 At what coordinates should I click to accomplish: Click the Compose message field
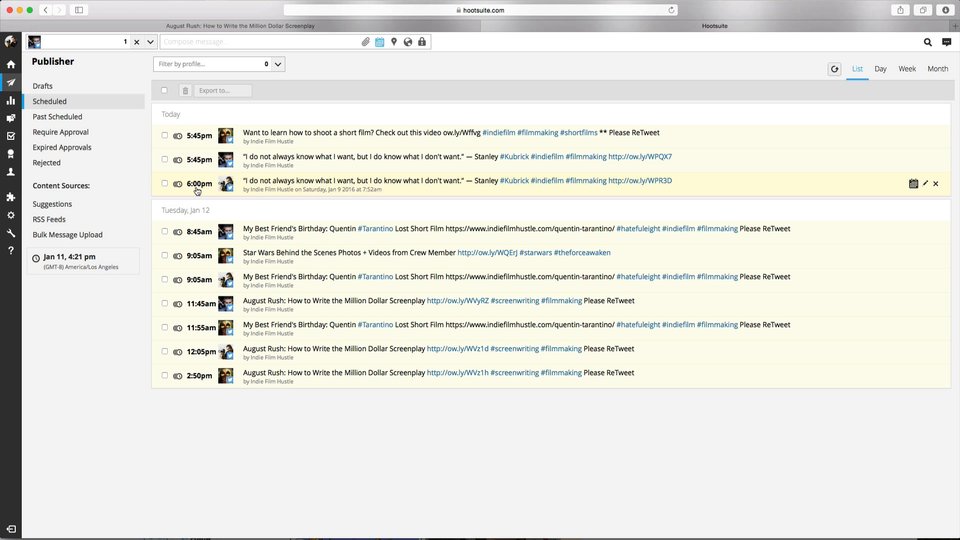260,42
